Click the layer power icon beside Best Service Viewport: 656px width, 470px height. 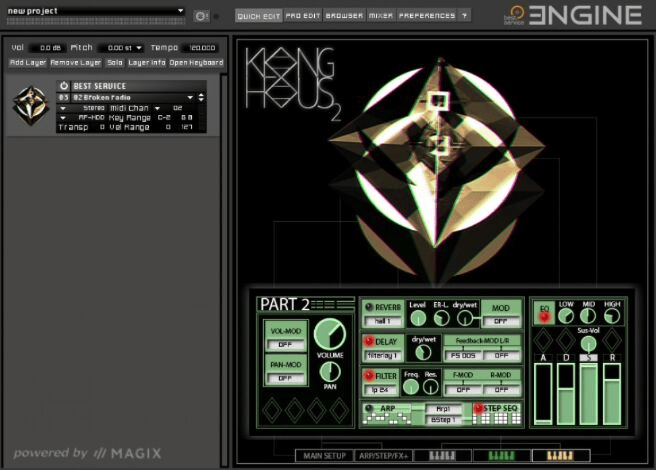click(64, 86)
